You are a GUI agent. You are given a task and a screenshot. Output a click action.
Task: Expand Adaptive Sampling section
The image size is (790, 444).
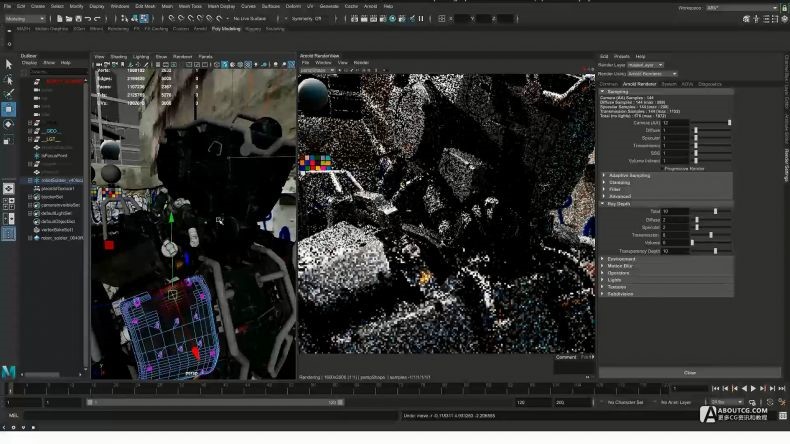click(605, 175)
